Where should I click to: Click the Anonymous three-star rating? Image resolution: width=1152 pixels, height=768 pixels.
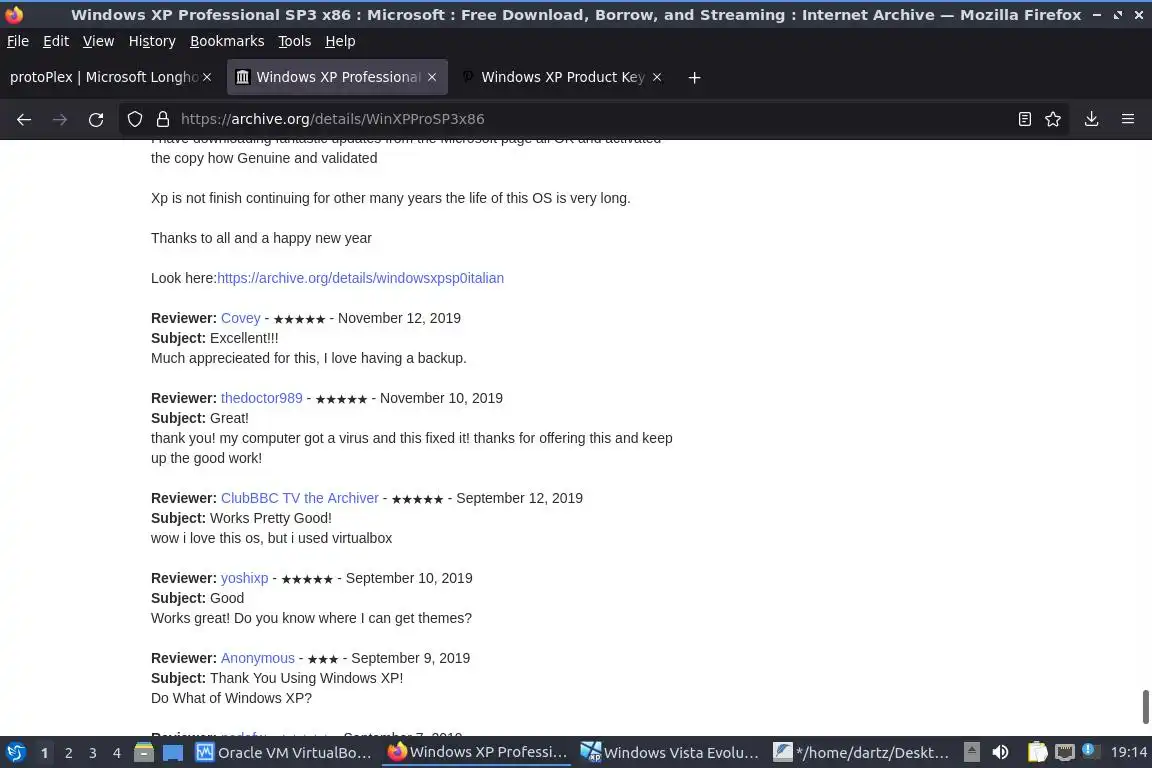tap(323, 659)
